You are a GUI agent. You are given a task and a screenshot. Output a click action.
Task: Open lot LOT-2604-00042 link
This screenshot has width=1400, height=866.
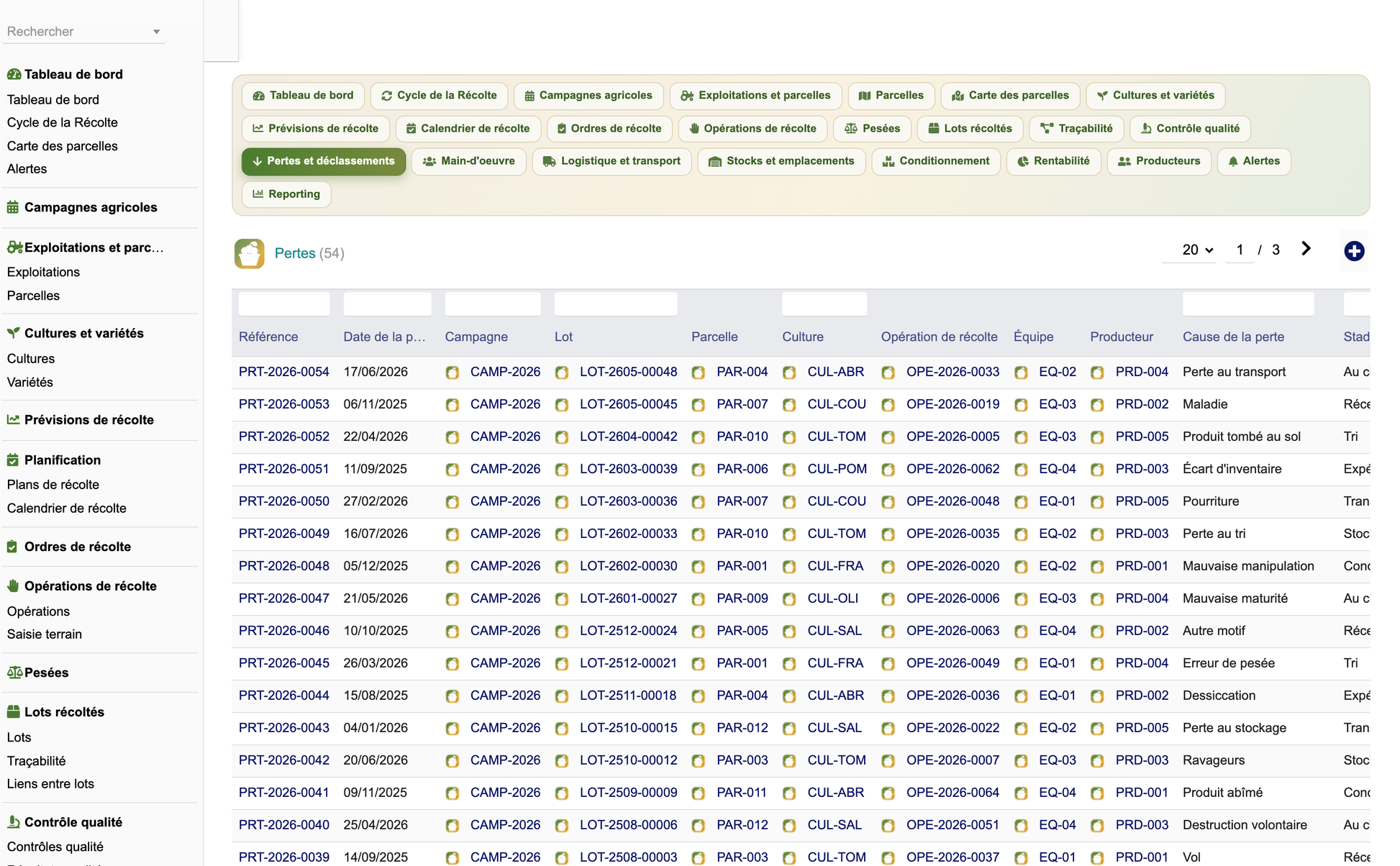pos(628,437)
